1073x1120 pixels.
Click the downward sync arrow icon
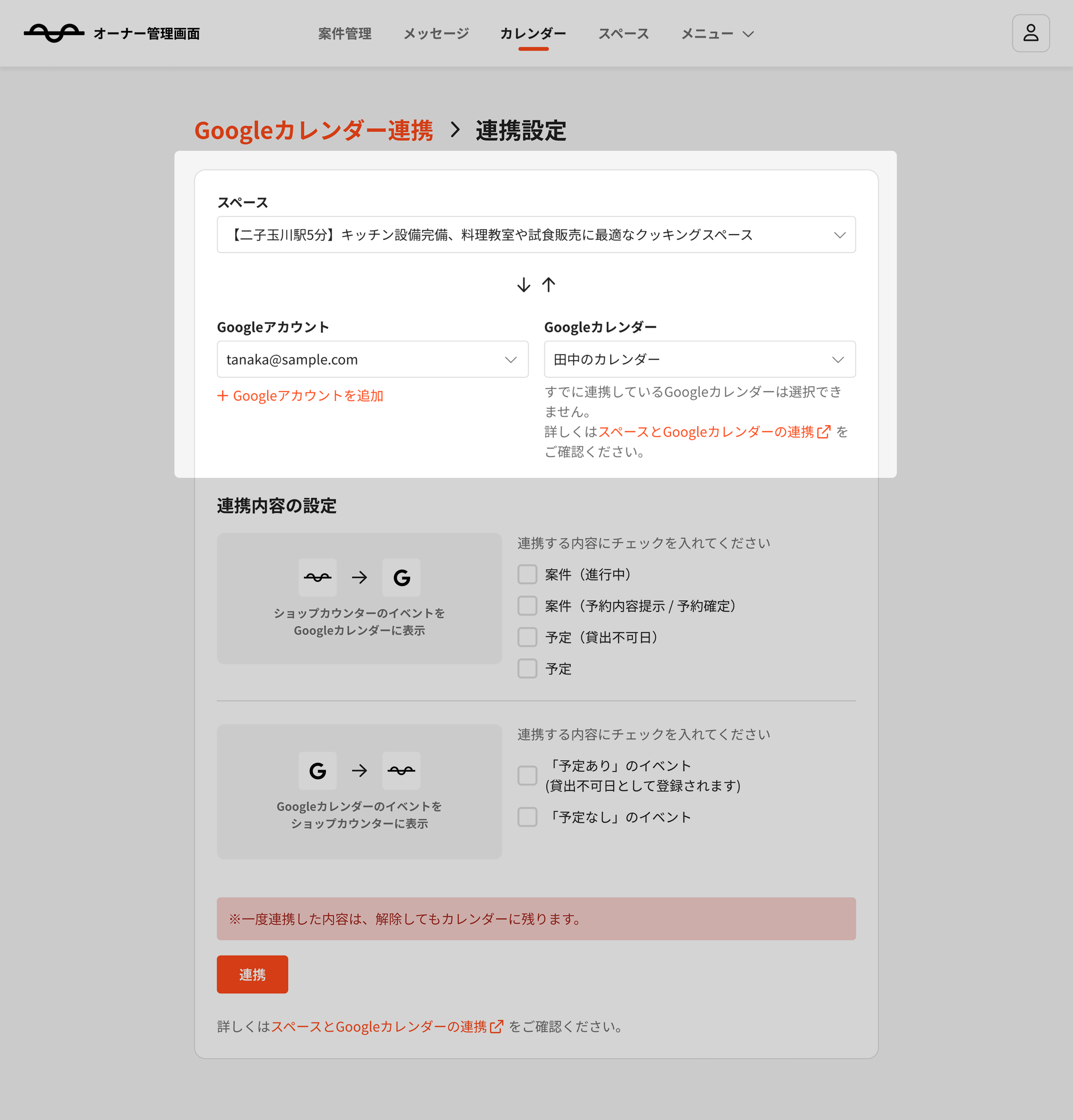pos(523,285)
